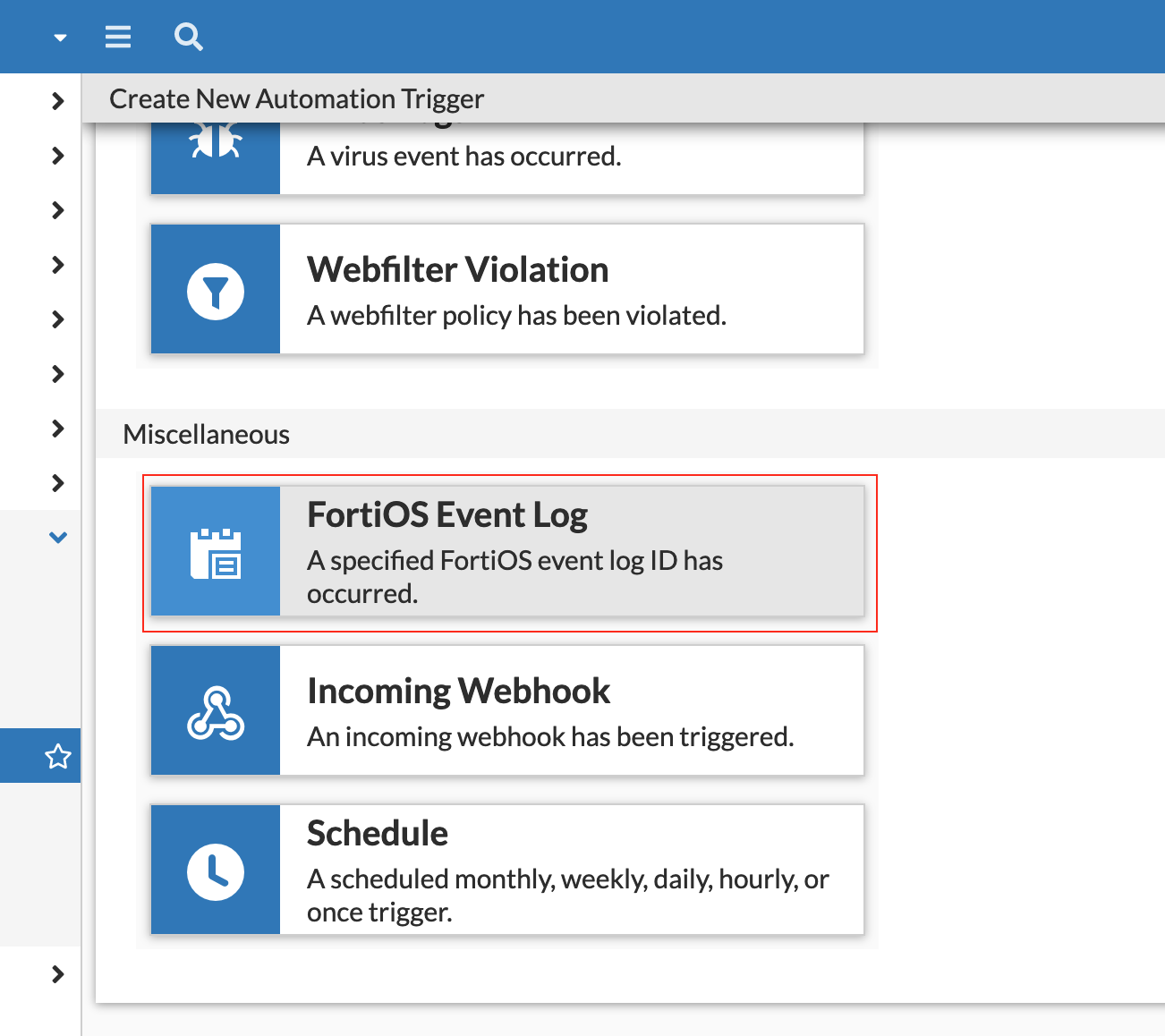Choose the FortiOS Event Log trigger title
Viewport: 1165px width, 1036px height.
pyautogui.click(x=446, y=515)
